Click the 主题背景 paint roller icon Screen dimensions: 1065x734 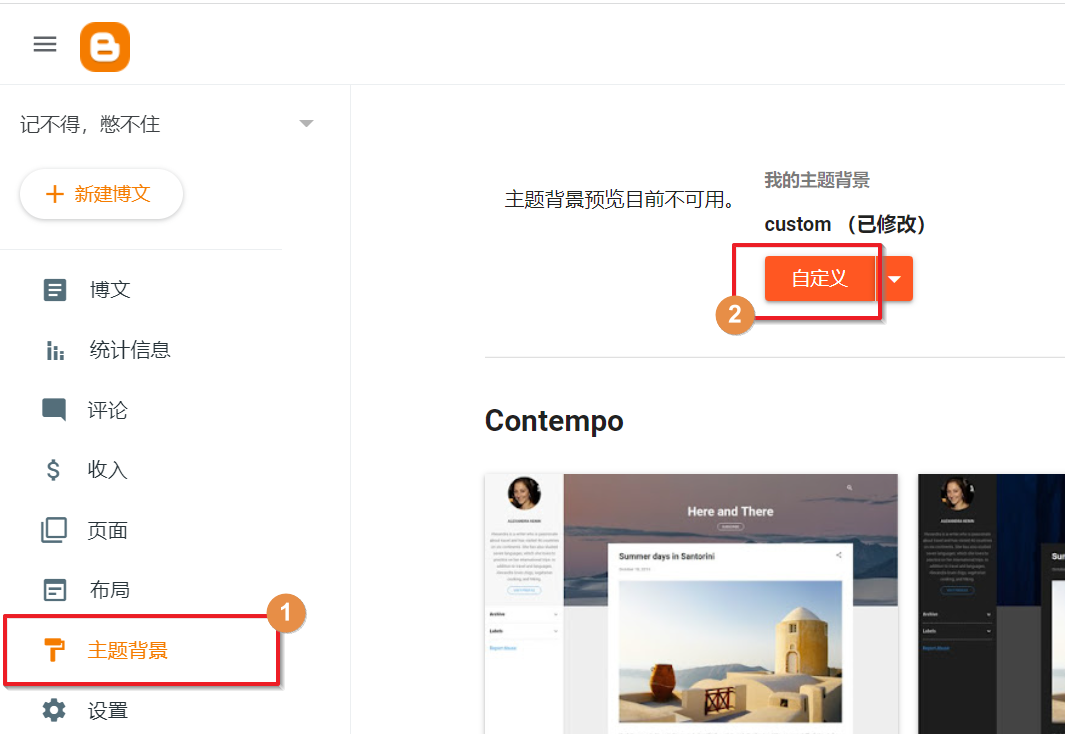click(x=54, y=650)
